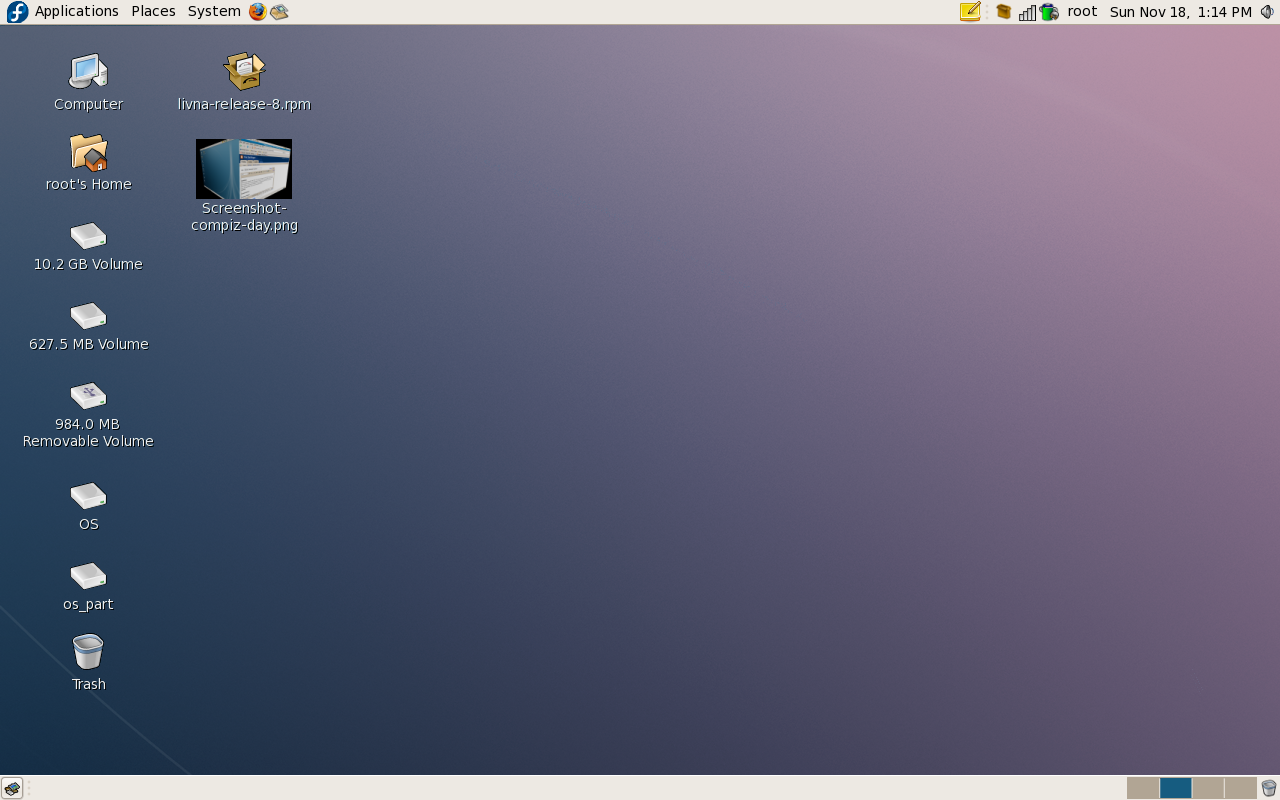Launch the mail client panel icon
Viewport: 1280px width, 800px height.
coord(279,12)
